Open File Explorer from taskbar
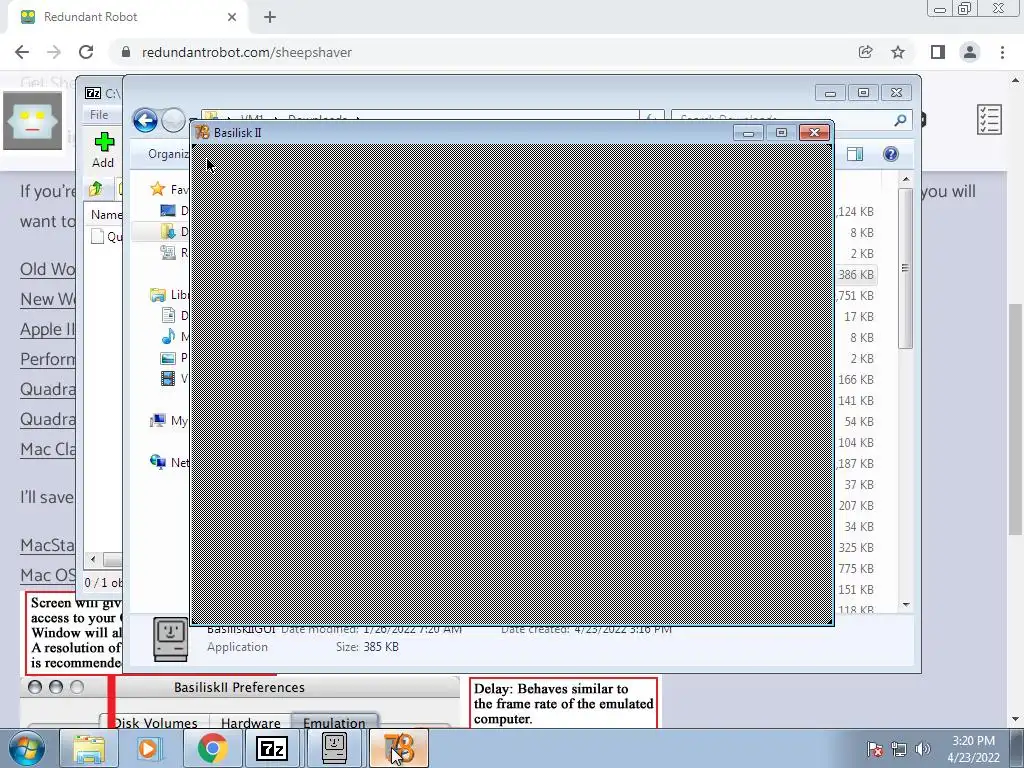Viewport: 1024px width, 768px height. click(89, 748)
